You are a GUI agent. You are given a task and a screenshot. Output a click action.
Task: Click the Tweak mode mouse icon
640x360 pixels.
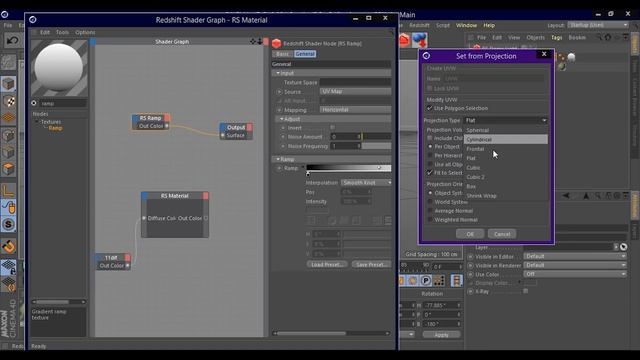pos(8,207)
